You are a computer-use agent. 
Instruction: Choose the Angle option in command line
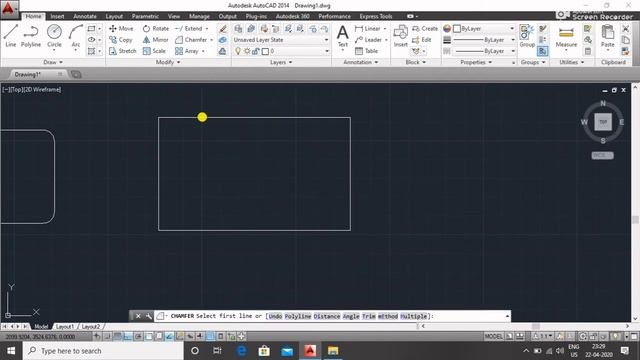pos(351,316)
